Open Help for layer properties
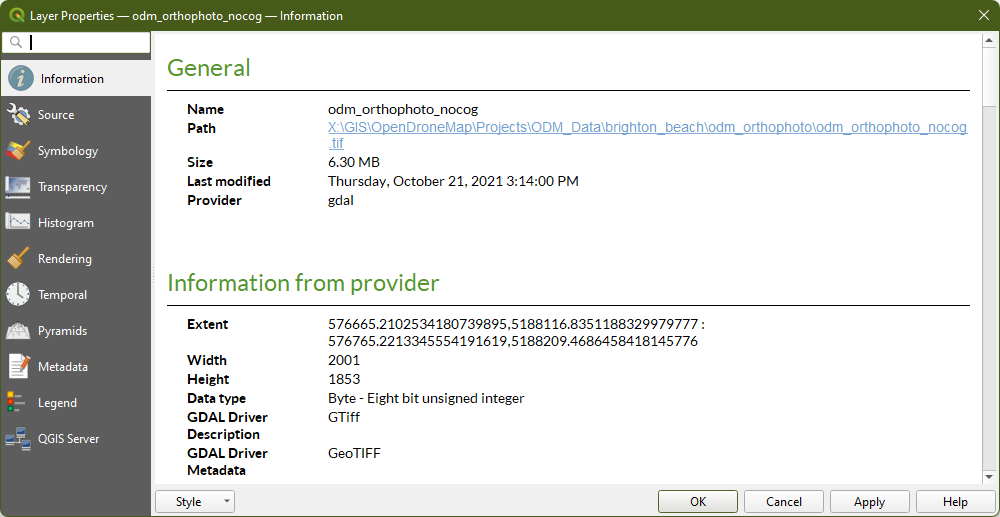 [955, 502]
